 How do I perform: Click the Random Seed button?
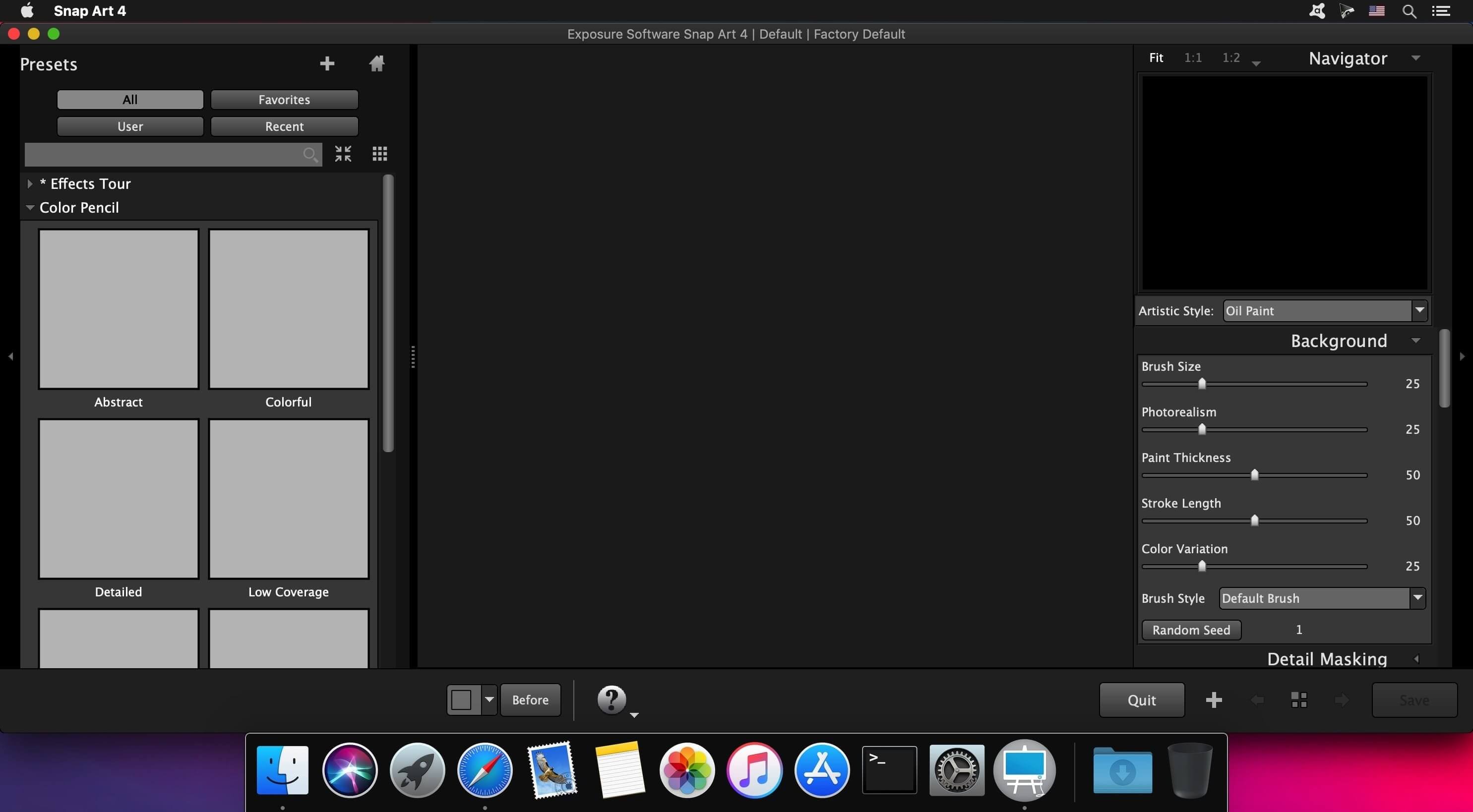pyautogui.click(x=1191, y=630)
